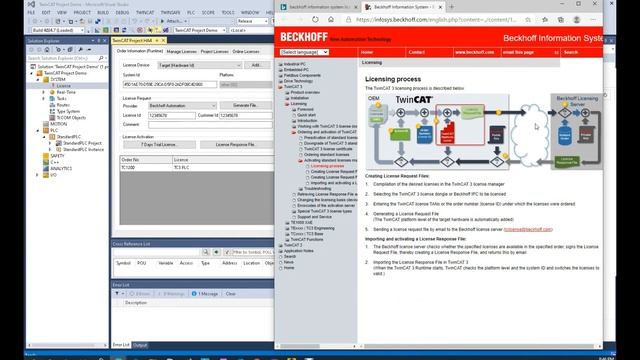Screen dimensions: 640x360
Task: Click the Generate File button
Action: [246, 105]
